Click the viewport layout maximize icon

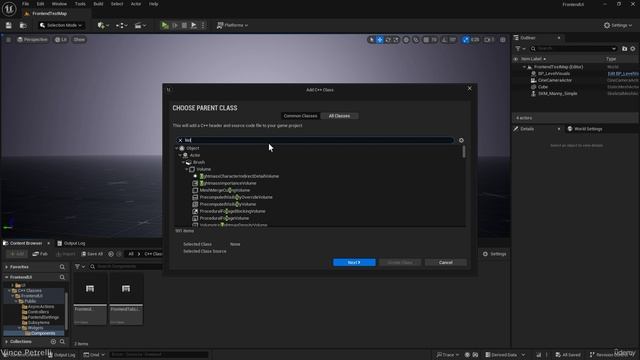click(503, 40)
